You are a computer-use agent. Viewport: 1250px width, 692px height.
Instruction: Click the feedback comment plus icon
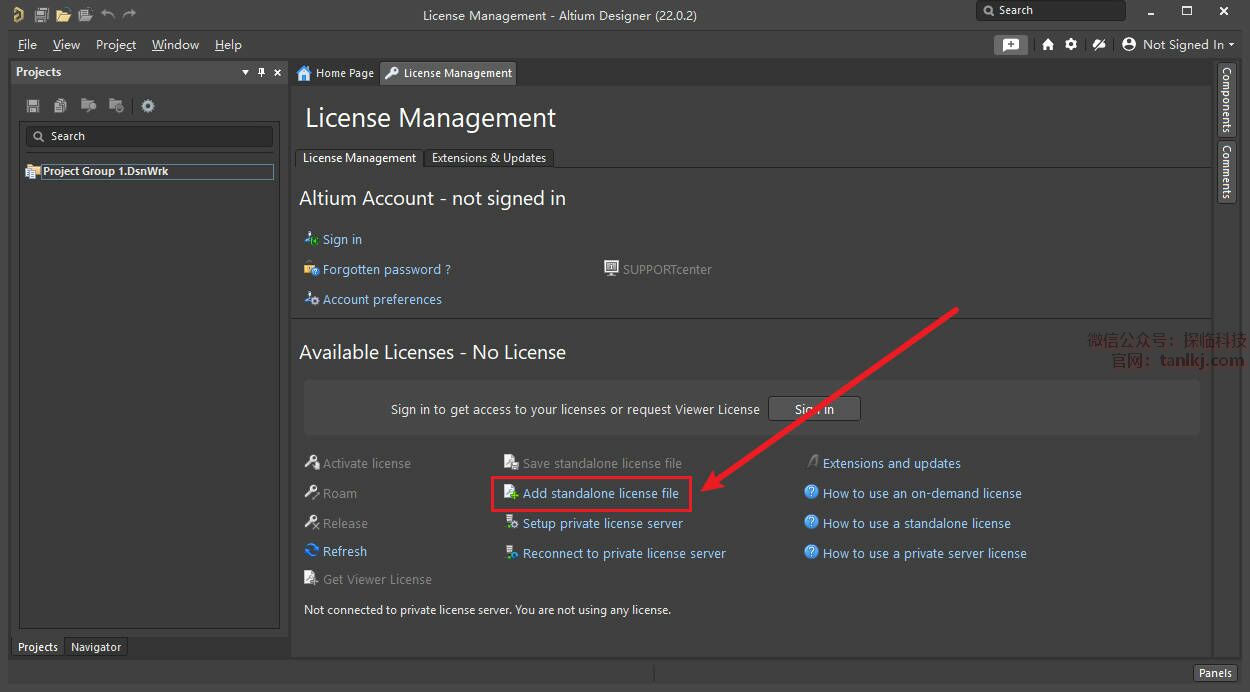pyautogui.click(x=1011, y=45)
